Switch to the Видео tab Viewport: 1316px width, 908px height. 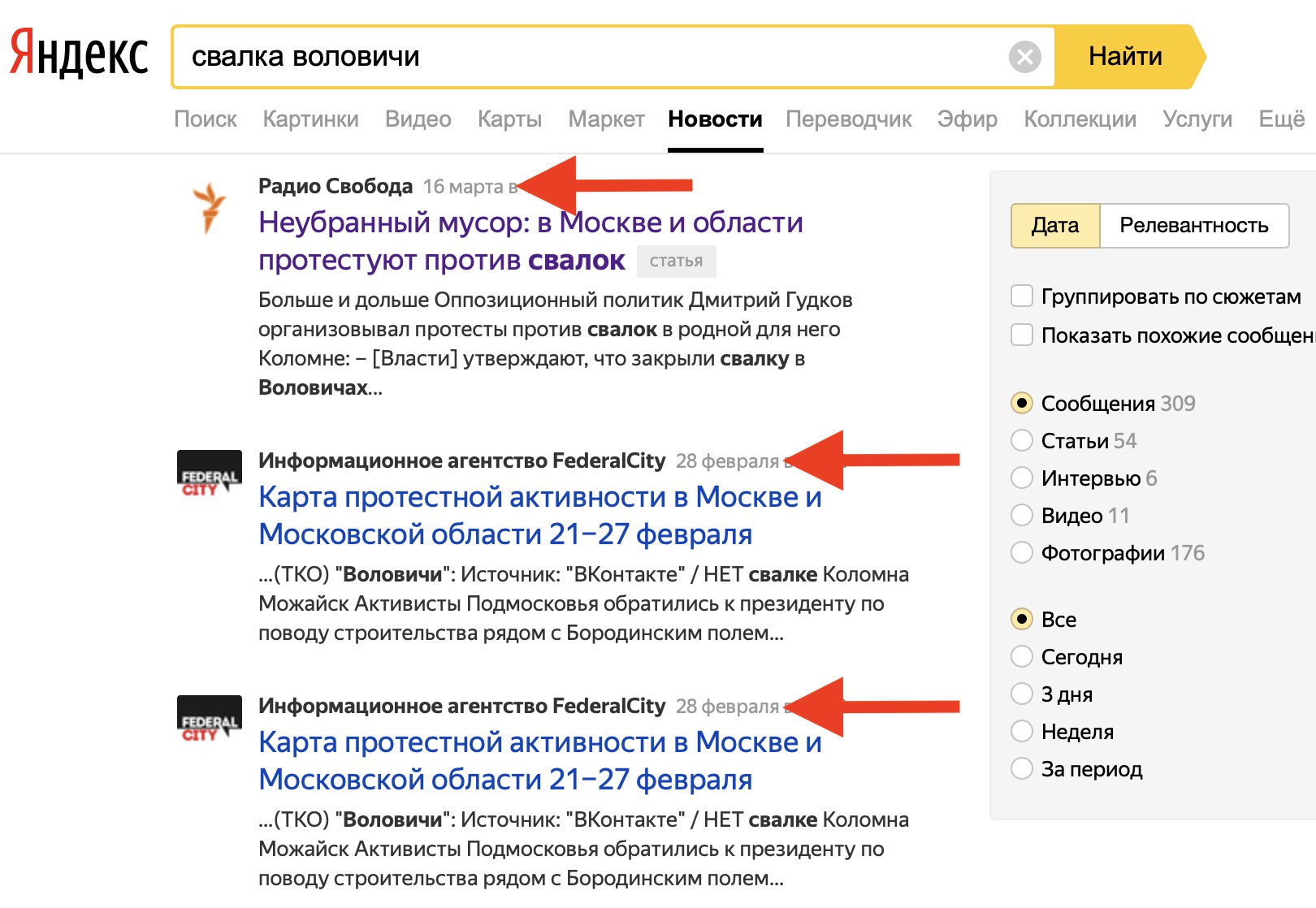[418, 119]
